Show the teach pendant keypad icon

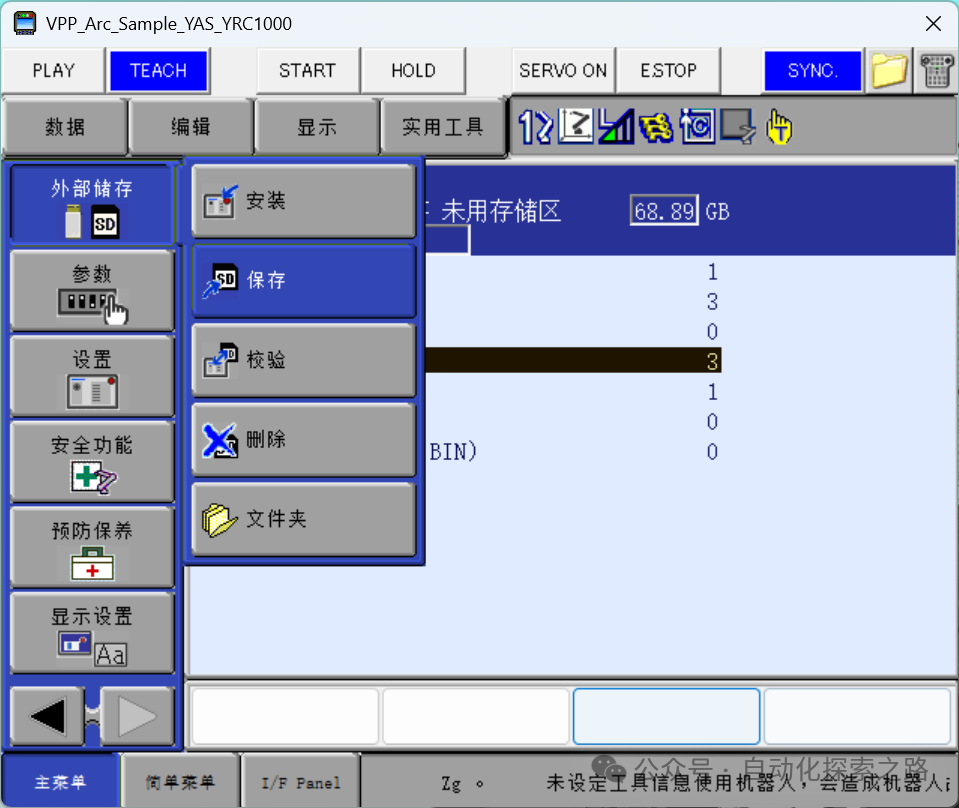point(936,70)
